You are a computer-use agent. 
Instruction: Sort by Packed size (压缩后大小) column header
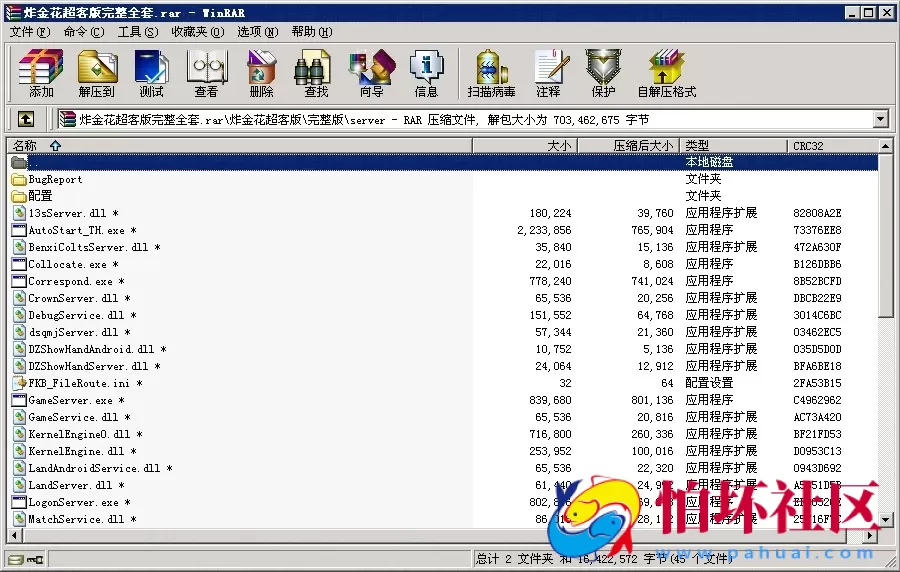click(629, 146)
